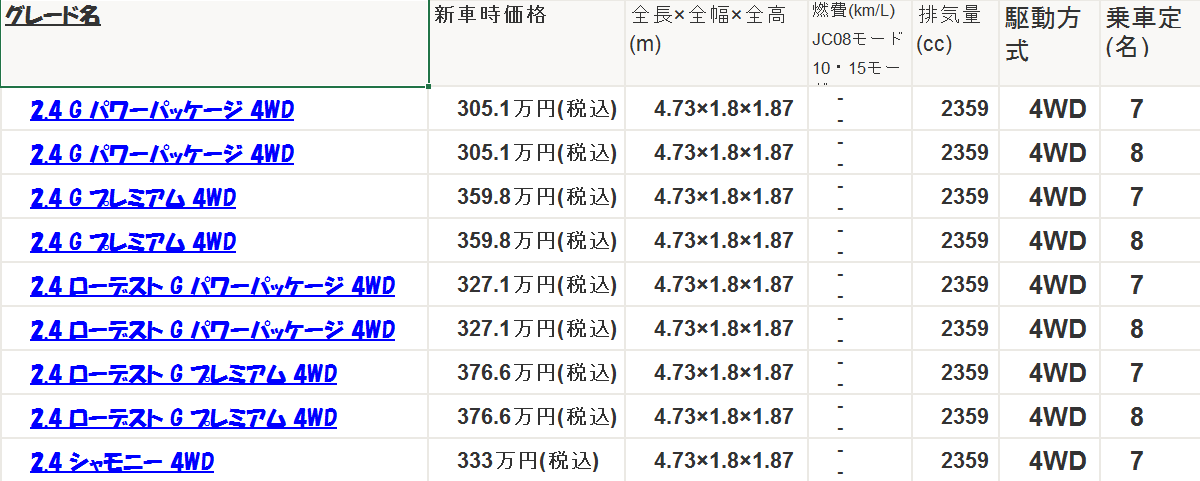Open the 2.4 シャモニー 4WD link
Viewport: 1200px width, 481px height.
[122, 462]
